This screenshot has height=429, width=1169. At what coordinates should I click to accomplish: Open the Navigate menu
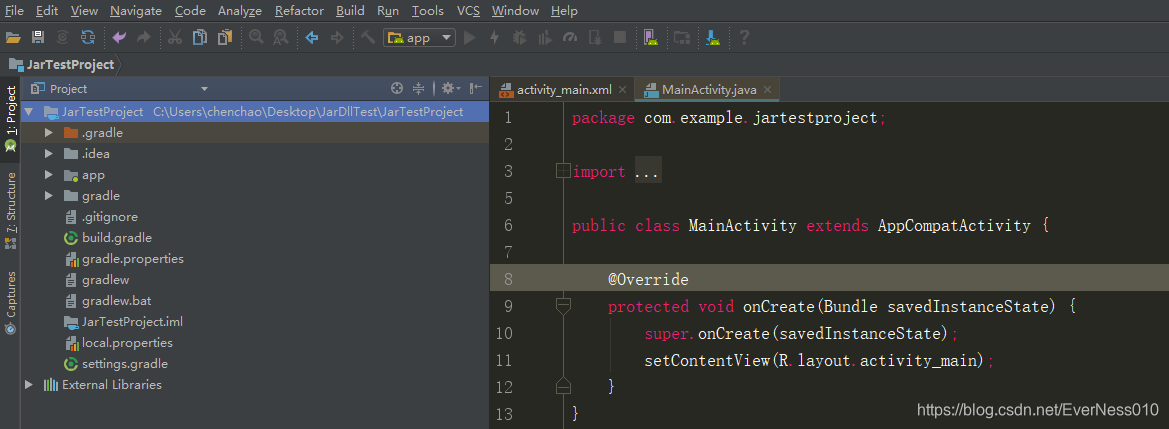[136, 11]
